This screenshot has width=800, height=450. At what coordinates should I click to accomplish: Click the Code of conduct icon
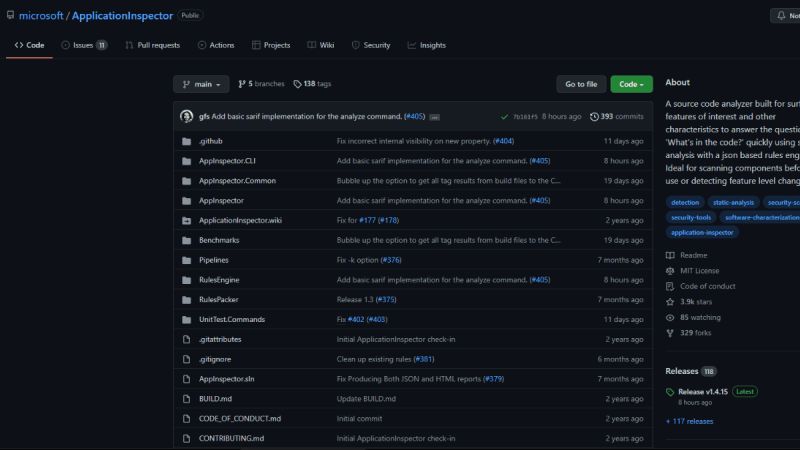pos(670,286)
